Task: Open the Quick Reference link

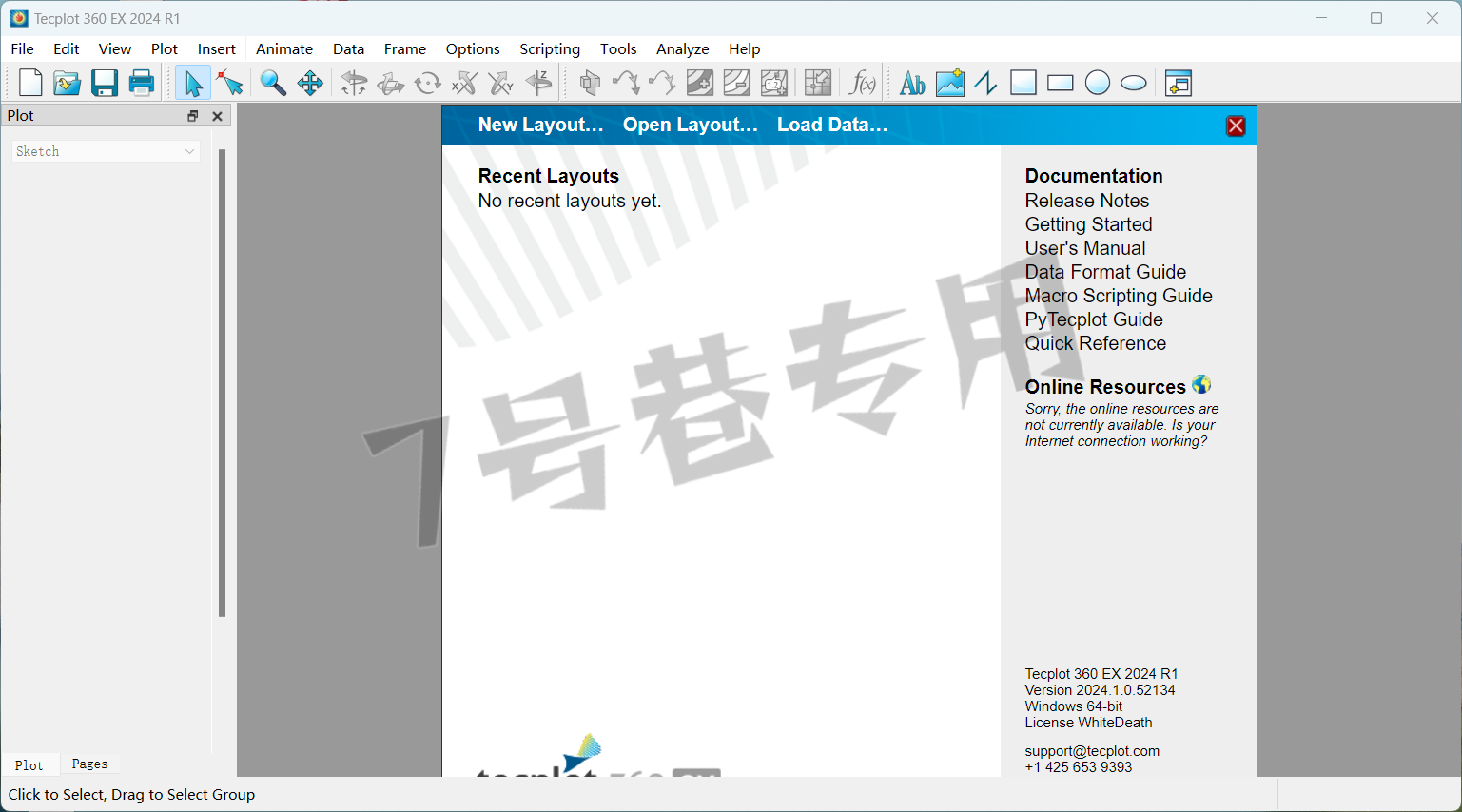Action: coord(1096,343)
